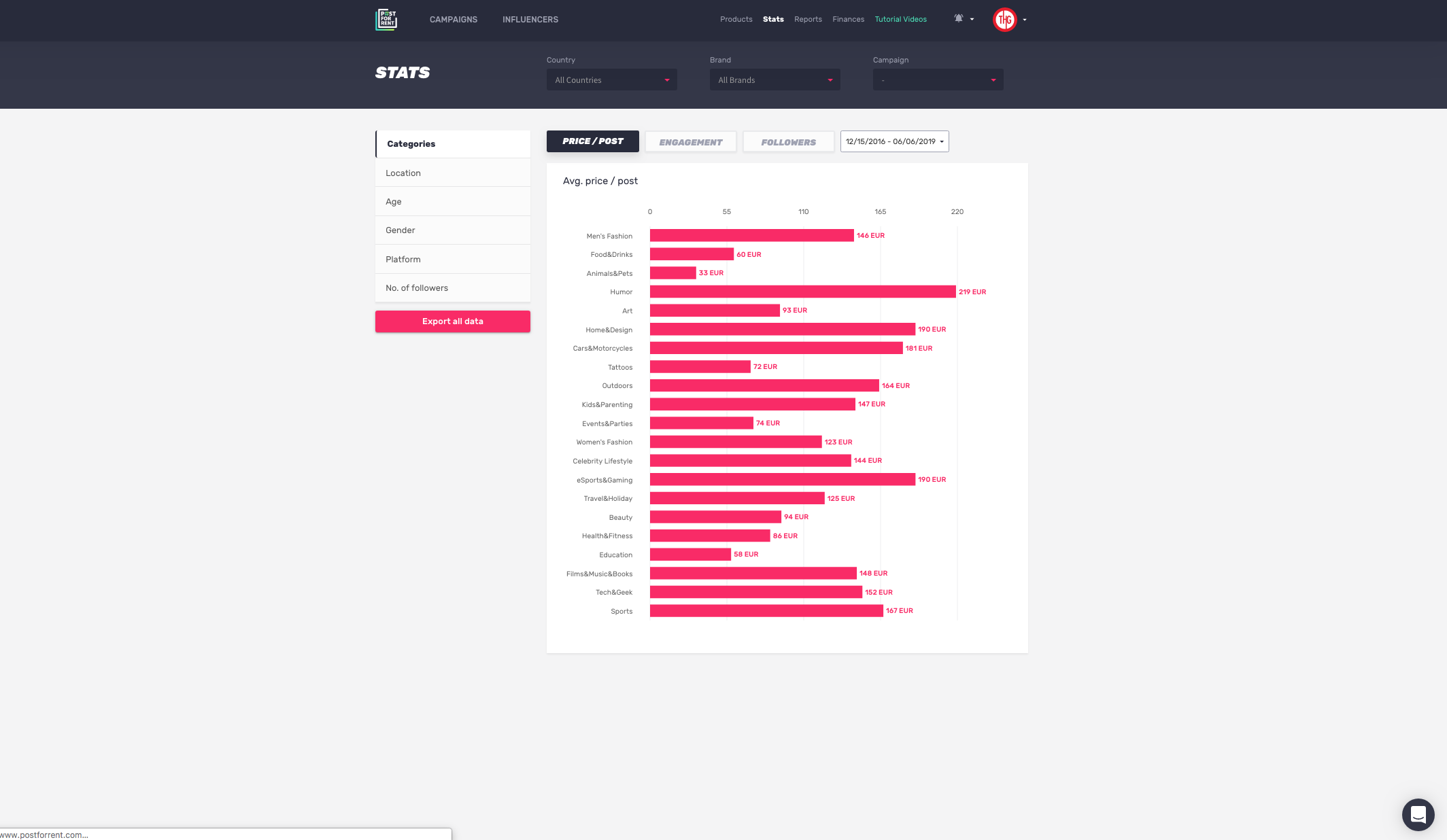Open the Products menu item

(736, 19)
